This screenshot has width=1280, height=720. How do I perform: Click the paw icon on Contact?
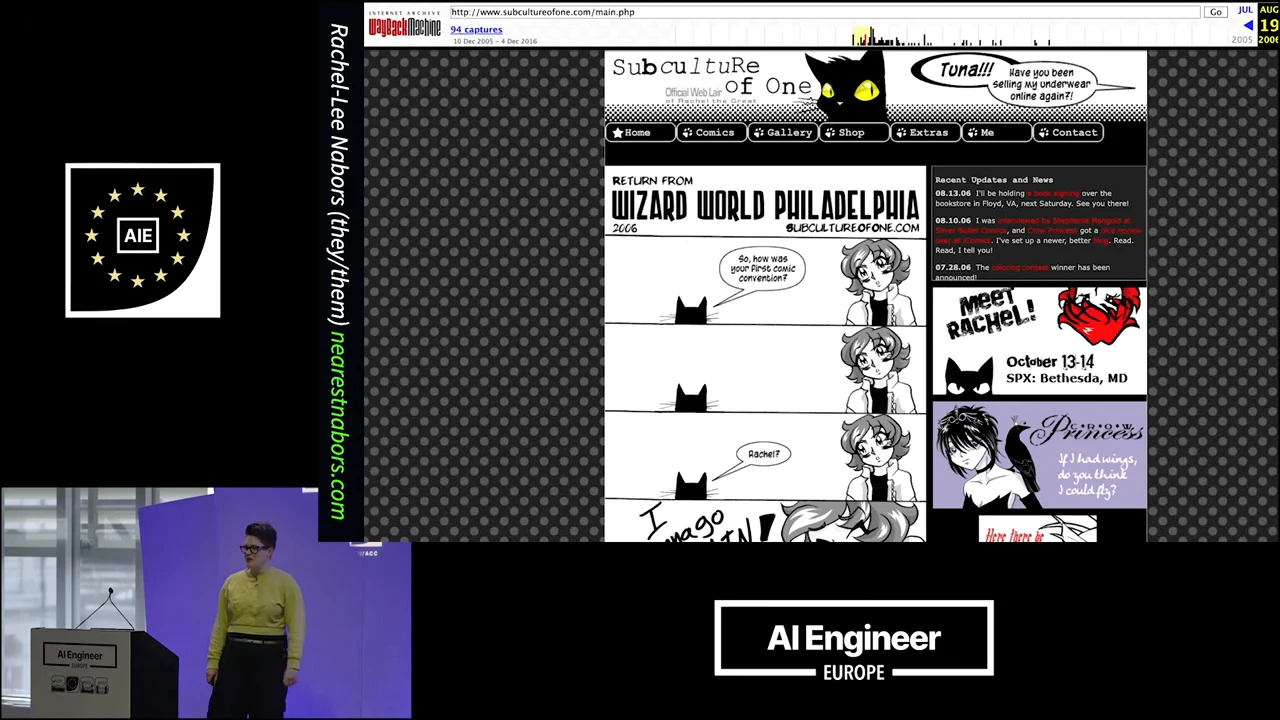[x=1044, y=132]
